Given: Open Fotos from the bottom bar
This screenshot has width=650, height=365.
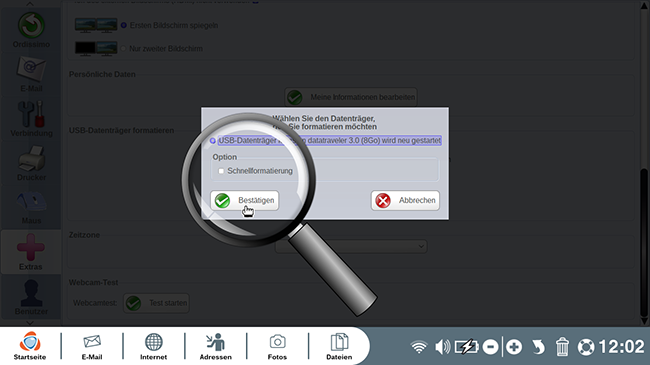Looking at the screenshot, I should 277,346.
